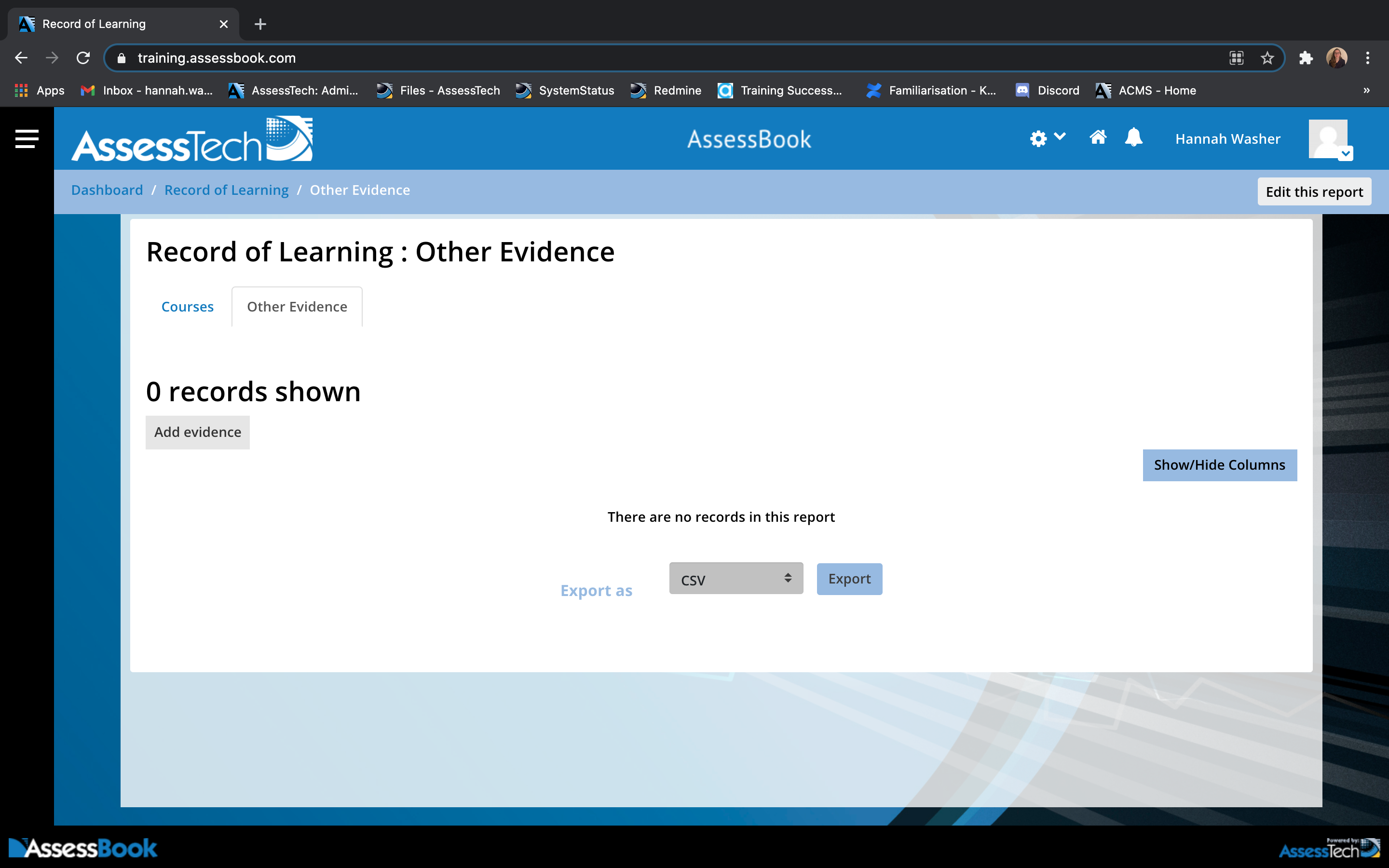The height and width of the screenshot is (868, 1389).
Task: Click 'There are no records in this report' text
Action: tap(721, 516)
